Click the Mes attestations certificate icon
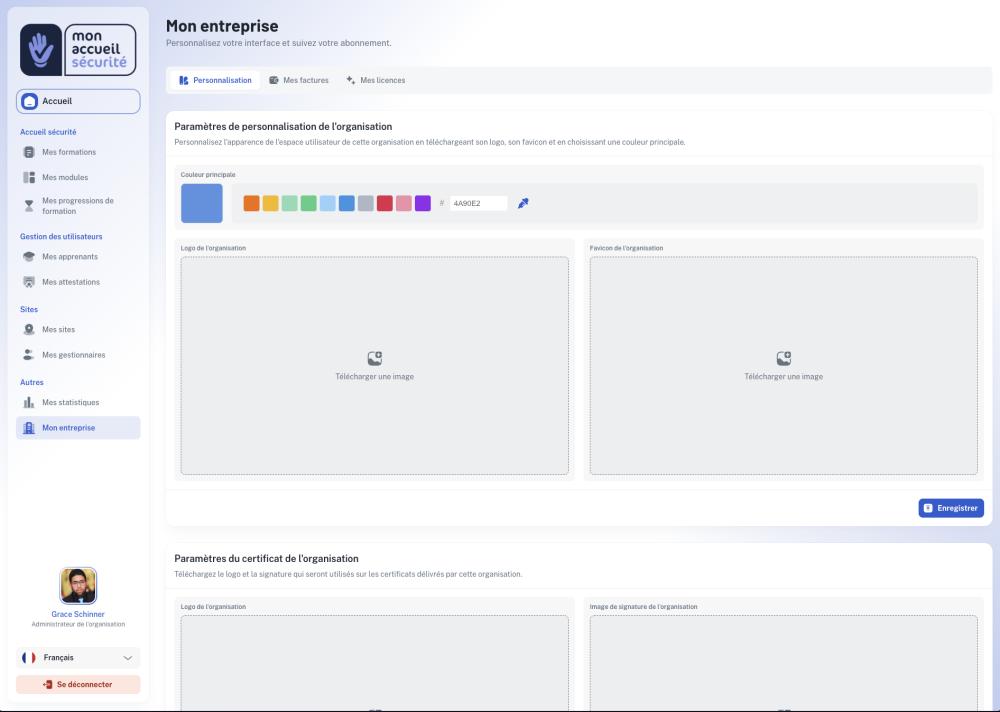 pyautogui.click(x=29, y=282)
